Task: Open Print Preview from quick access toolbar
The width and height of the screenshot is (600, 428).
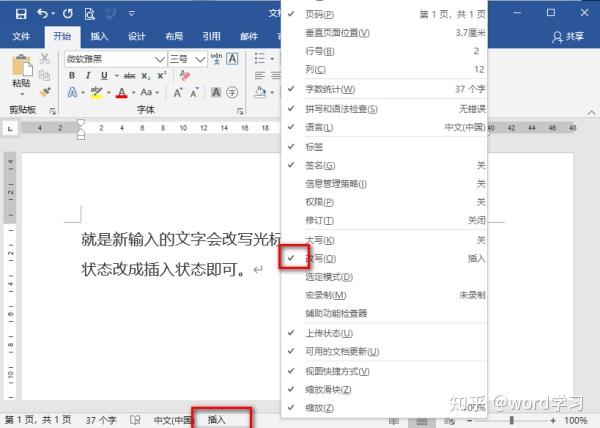Action: (x=90, y=14)
